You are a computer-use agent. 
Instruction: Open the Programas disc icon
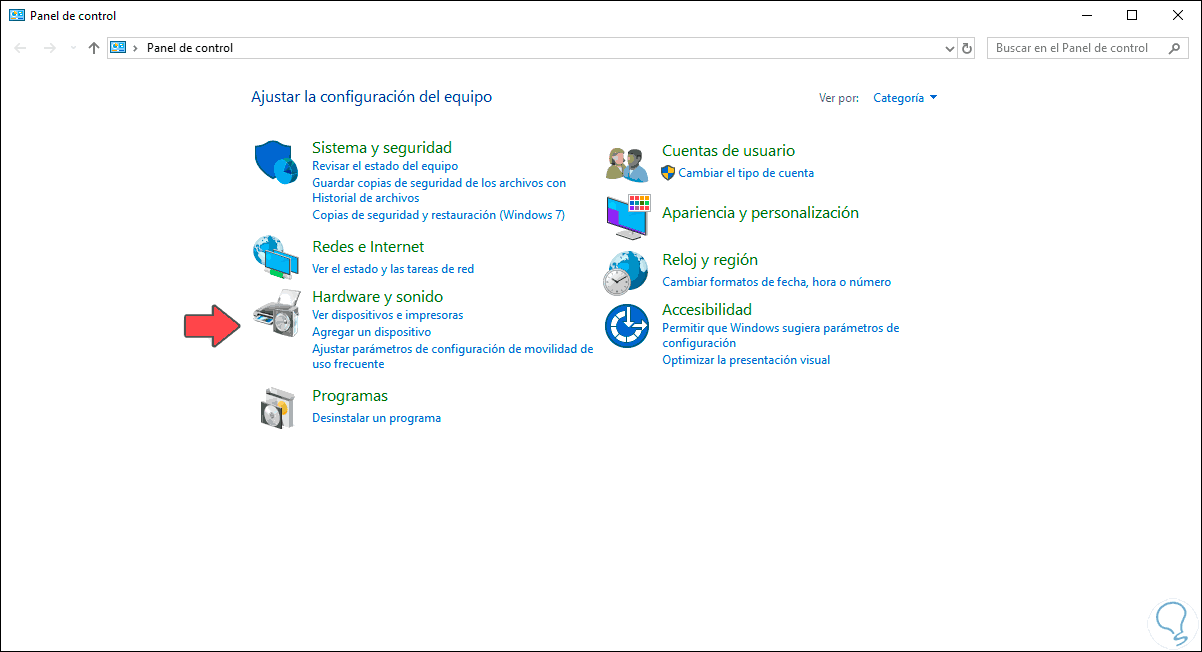pyautogui.click(x=277, y=408)
